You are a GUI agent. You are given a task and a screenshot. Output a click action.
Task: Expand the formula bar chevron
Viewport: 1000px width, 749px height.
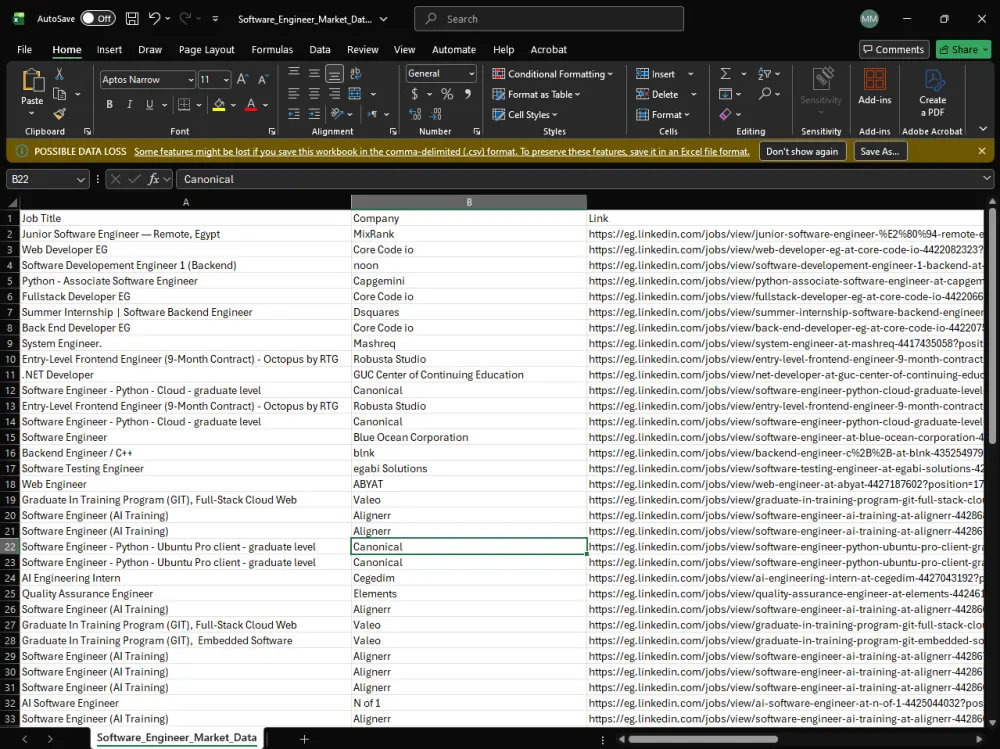tap(987, 179)
